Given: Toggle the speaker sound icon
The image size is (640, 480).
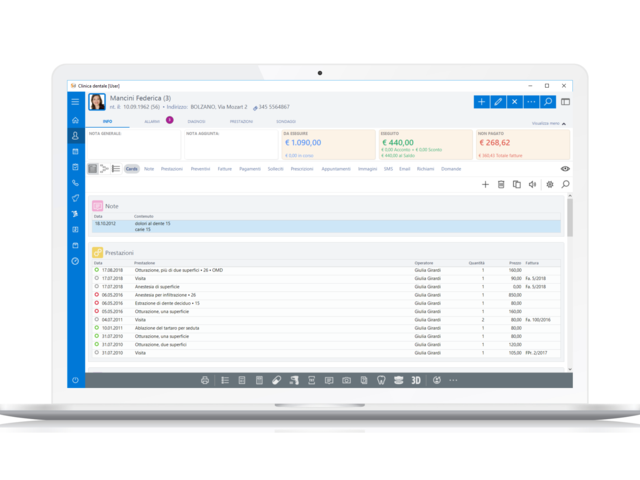Looking at the screenshot, I should [x=532, y=185].
